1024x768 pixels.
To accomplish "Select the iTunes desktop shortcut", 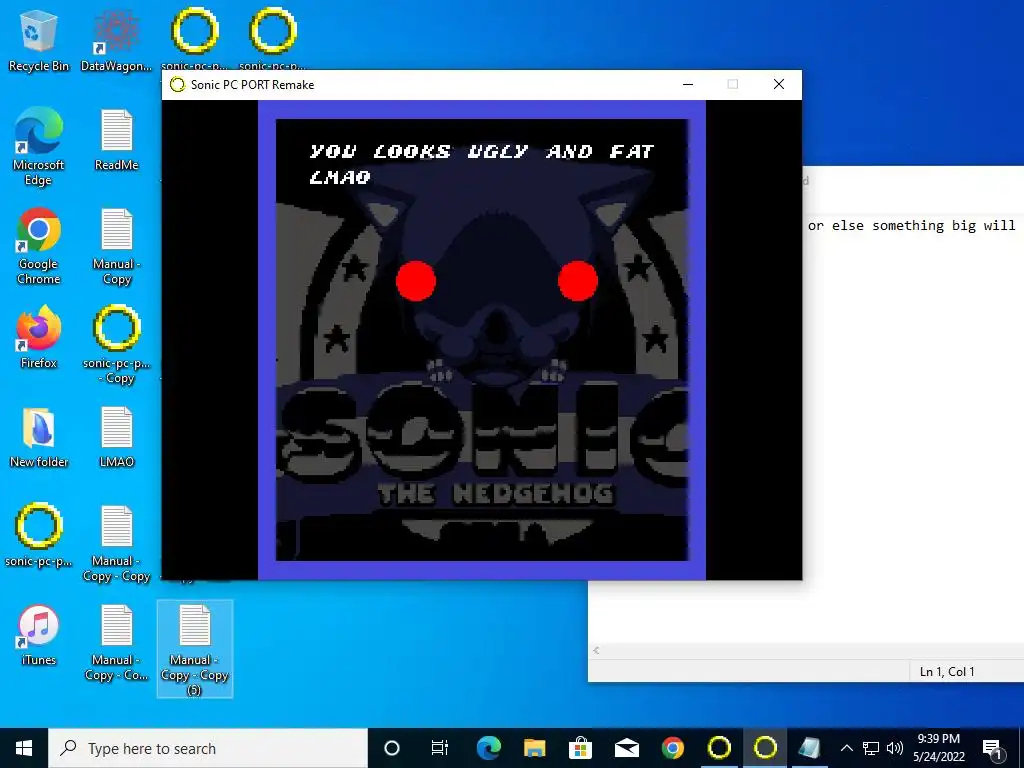I will [39, 634].
